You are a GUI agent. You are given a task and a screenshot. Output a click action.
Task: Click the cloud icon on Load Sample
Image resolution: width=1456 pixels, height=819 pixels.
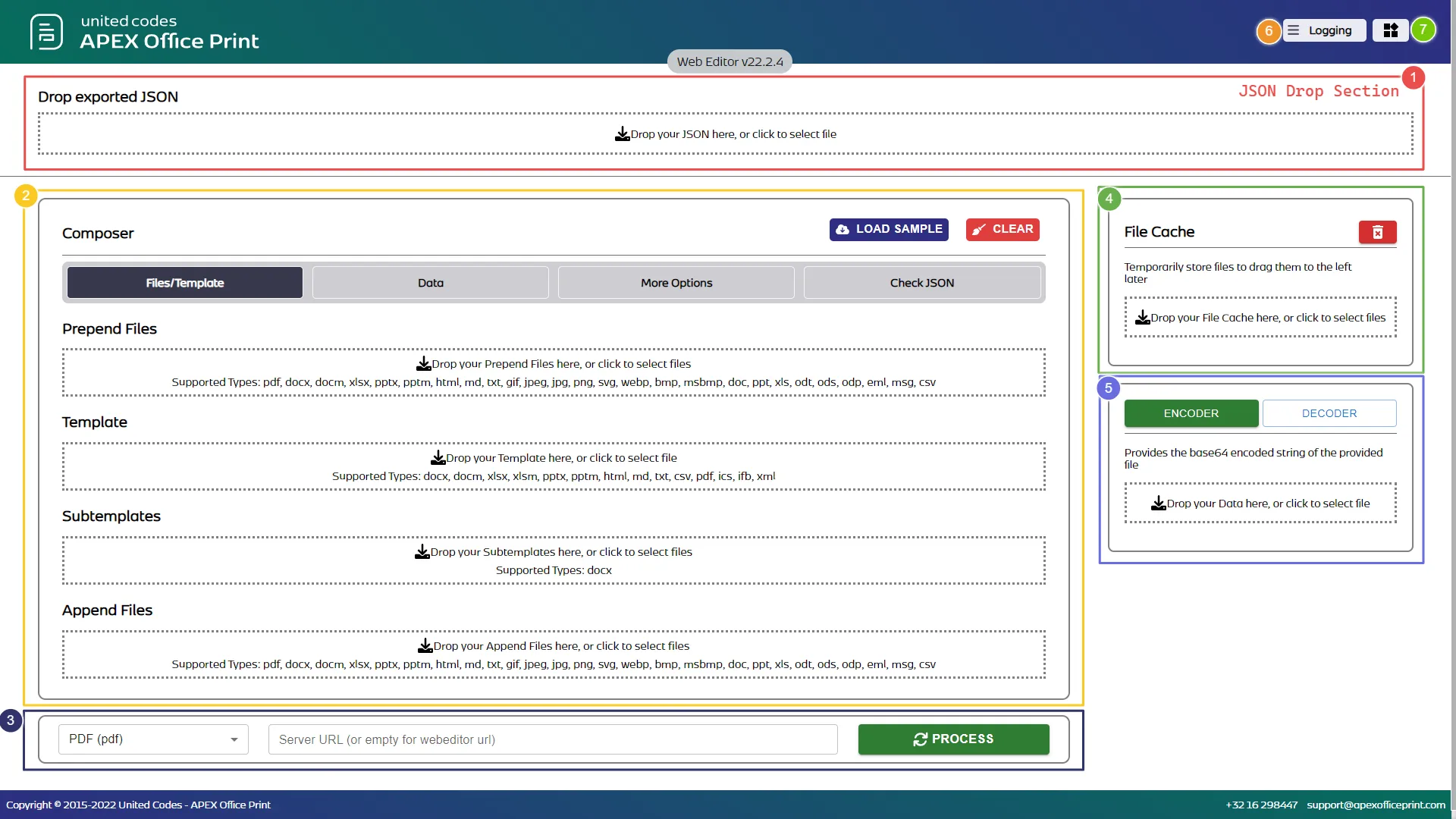point(842,229)
